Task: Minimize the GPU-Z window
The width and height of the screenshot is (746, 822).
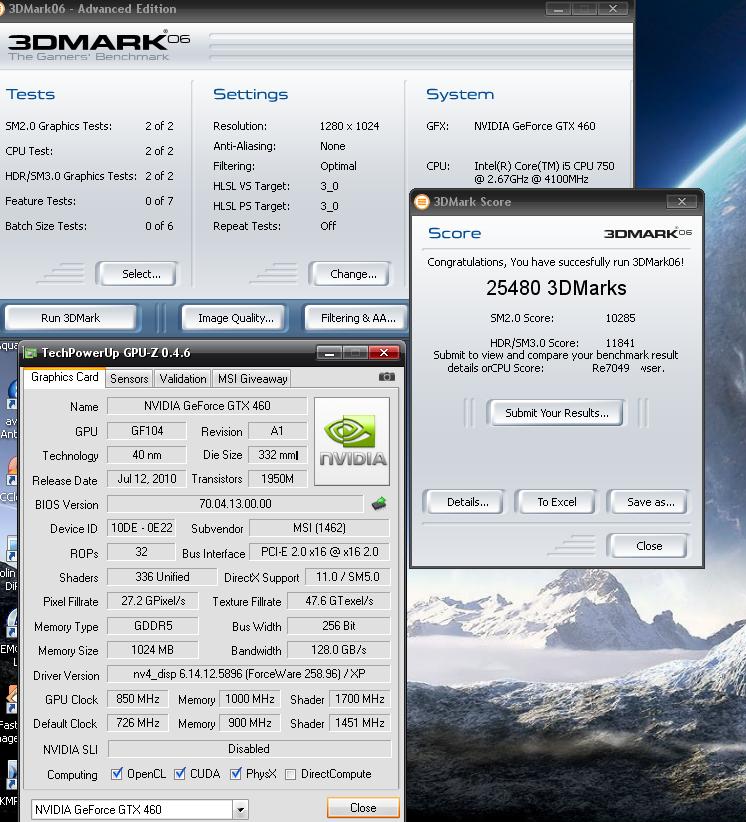Action: pyautogui.click(x=329, y=353)
